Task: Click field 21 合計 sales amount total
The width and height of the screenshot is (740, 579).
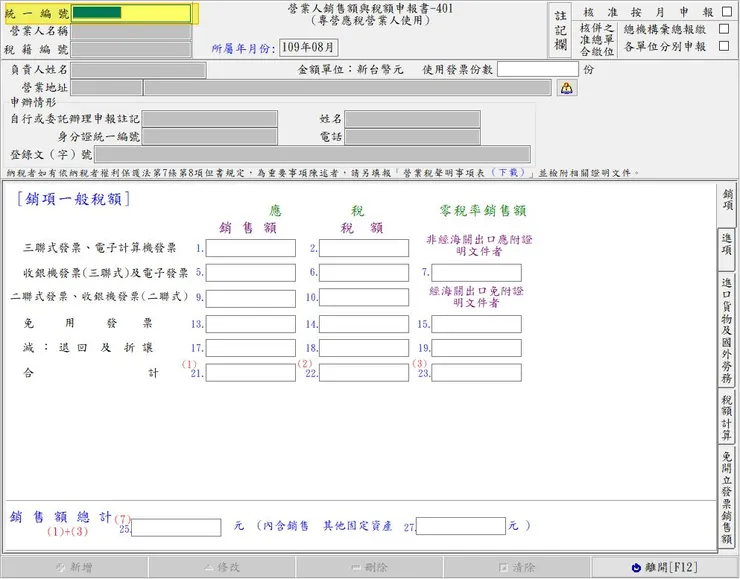Action: [x=251, y=373]
